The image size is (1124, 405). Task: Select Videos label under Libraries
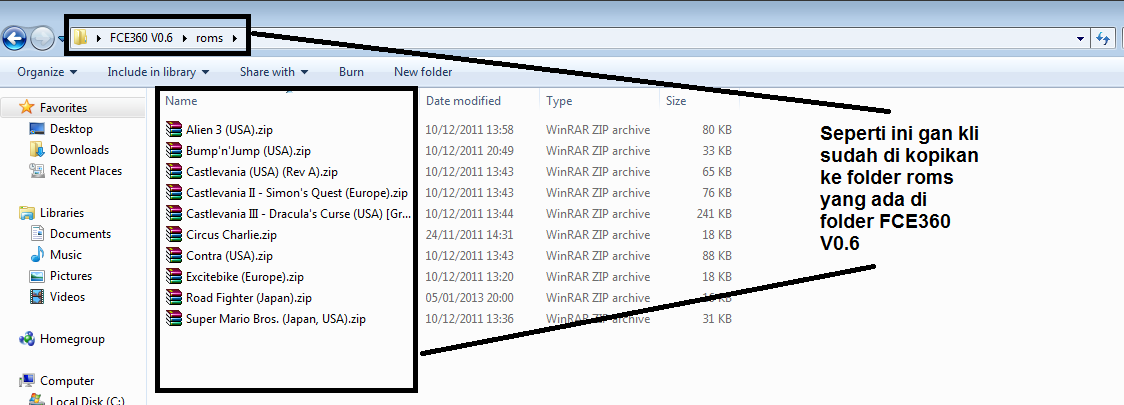[67, 297]
